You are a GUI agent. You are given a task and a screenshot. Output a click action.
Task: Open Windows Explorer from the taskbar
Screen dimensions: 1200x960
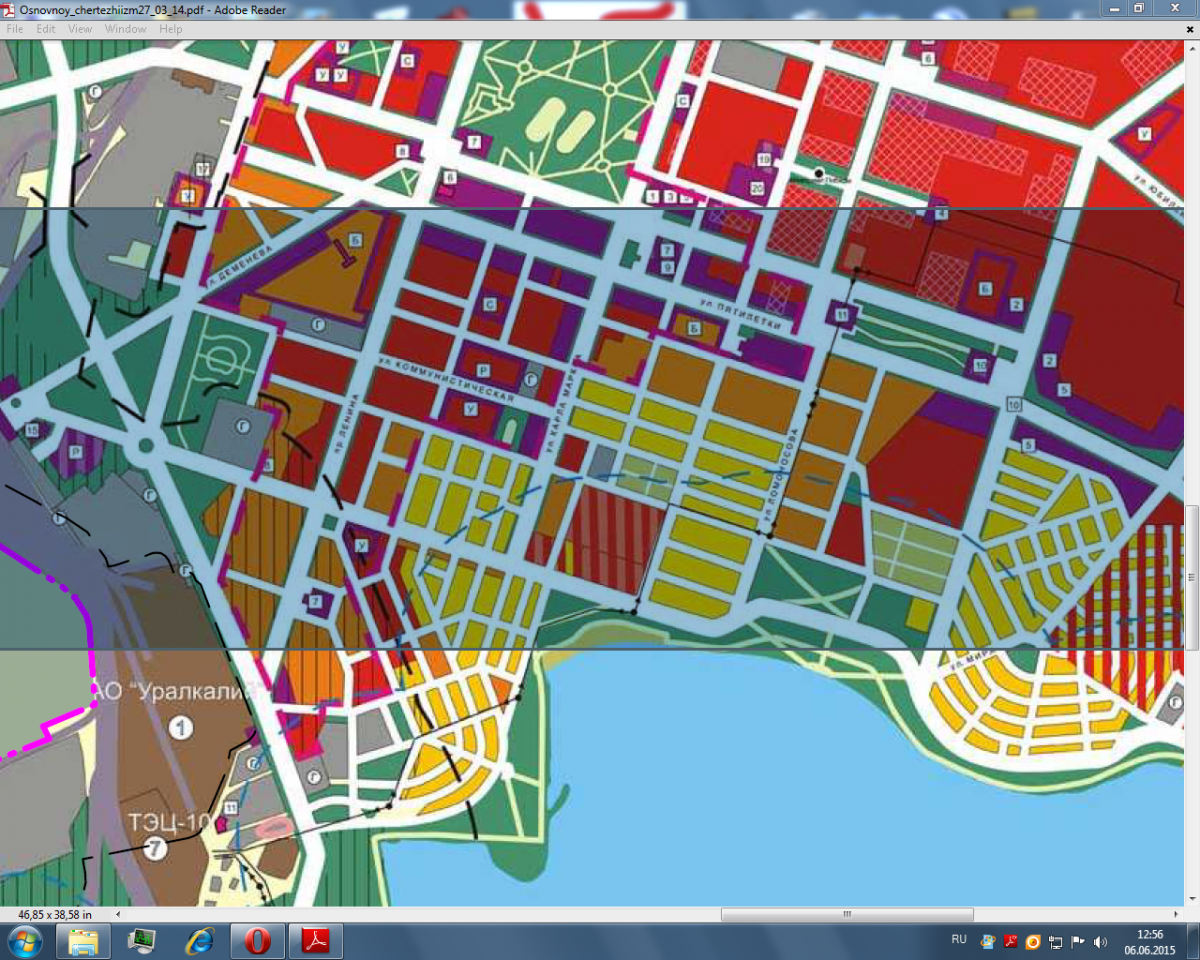coord(83,941)
